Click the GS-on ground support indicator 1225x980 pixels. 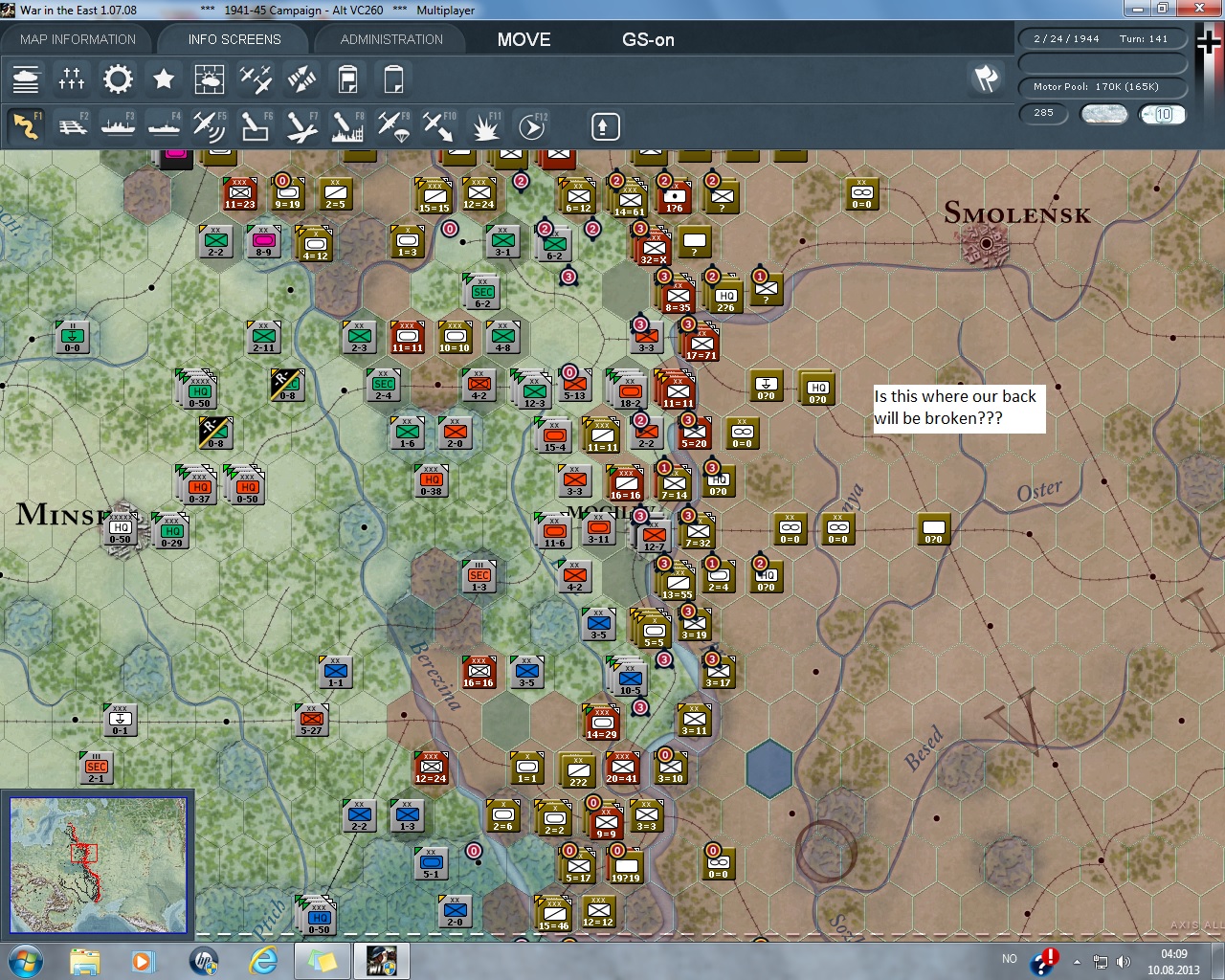tap(648, 39)
